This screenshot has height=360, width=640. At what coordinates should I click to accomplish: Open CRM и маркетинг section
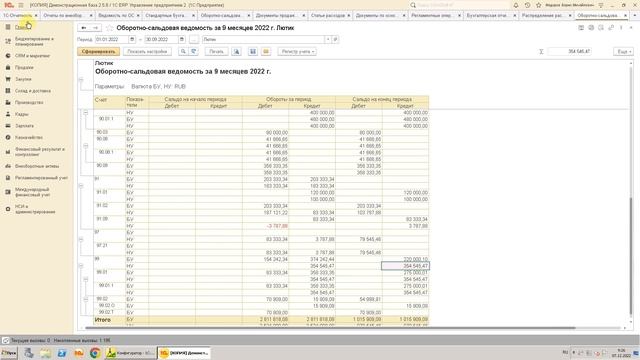[x=32, y=56]
